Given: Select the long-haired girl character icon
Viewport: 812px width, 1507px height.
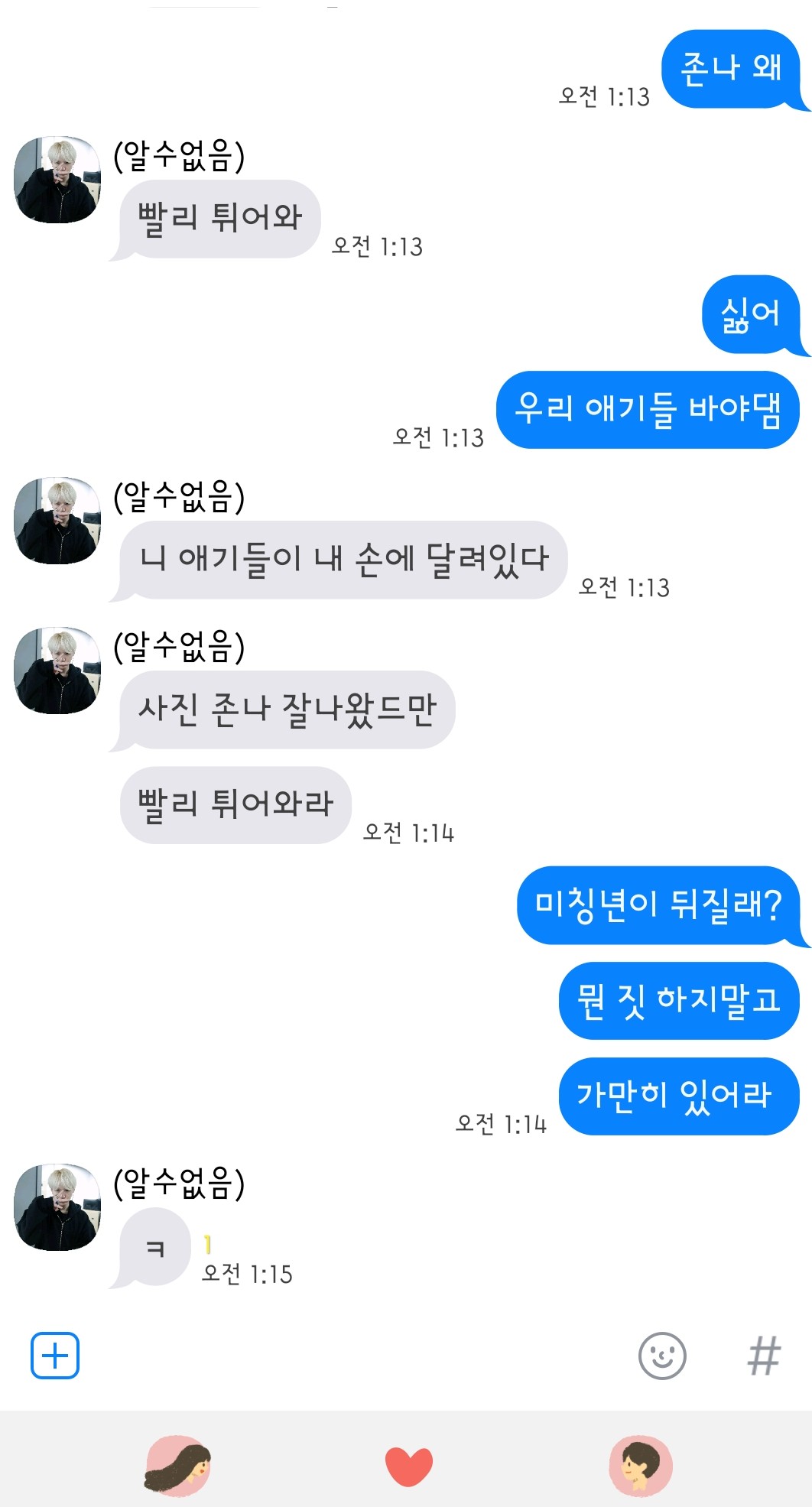Looking at the screenshot, I should 177,1465.
